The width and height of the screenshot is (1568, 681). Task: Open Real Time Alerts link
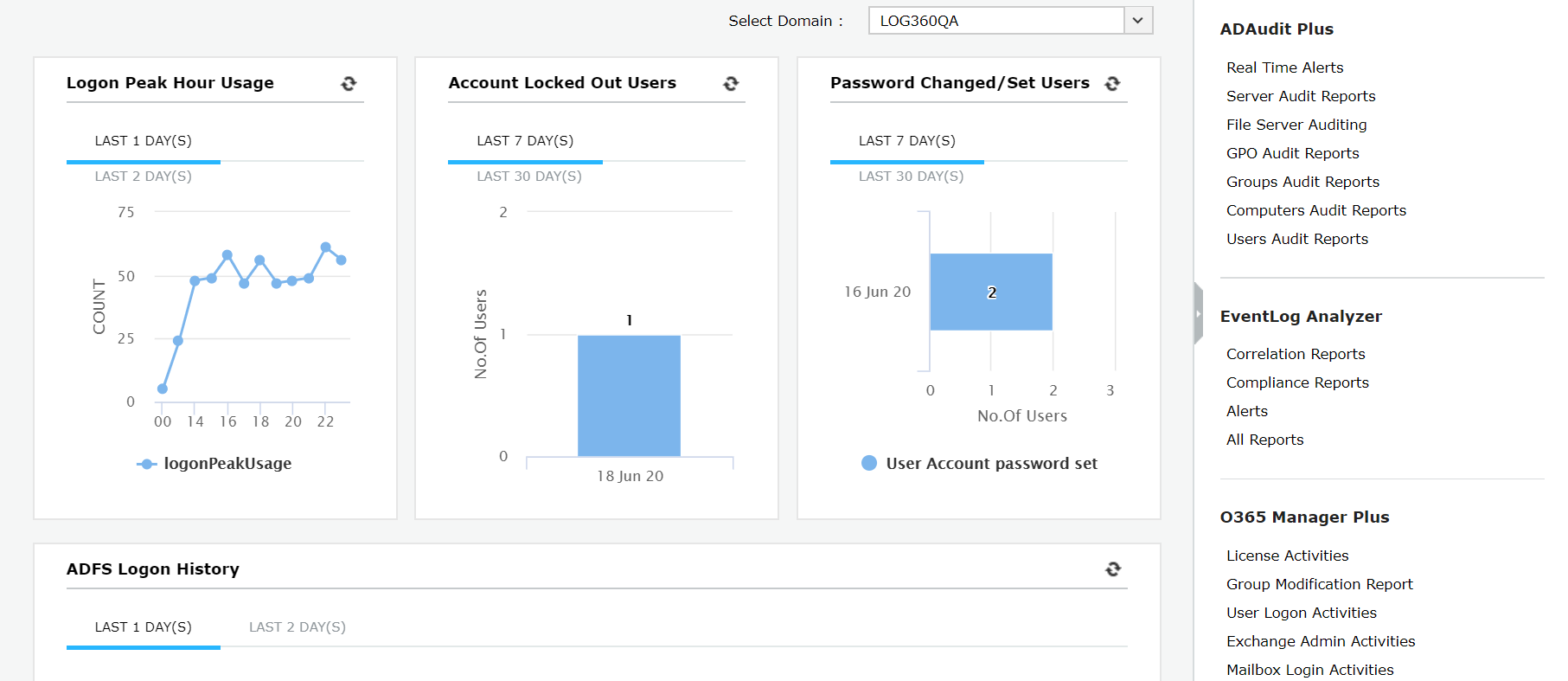click(x=1284, y=67)
